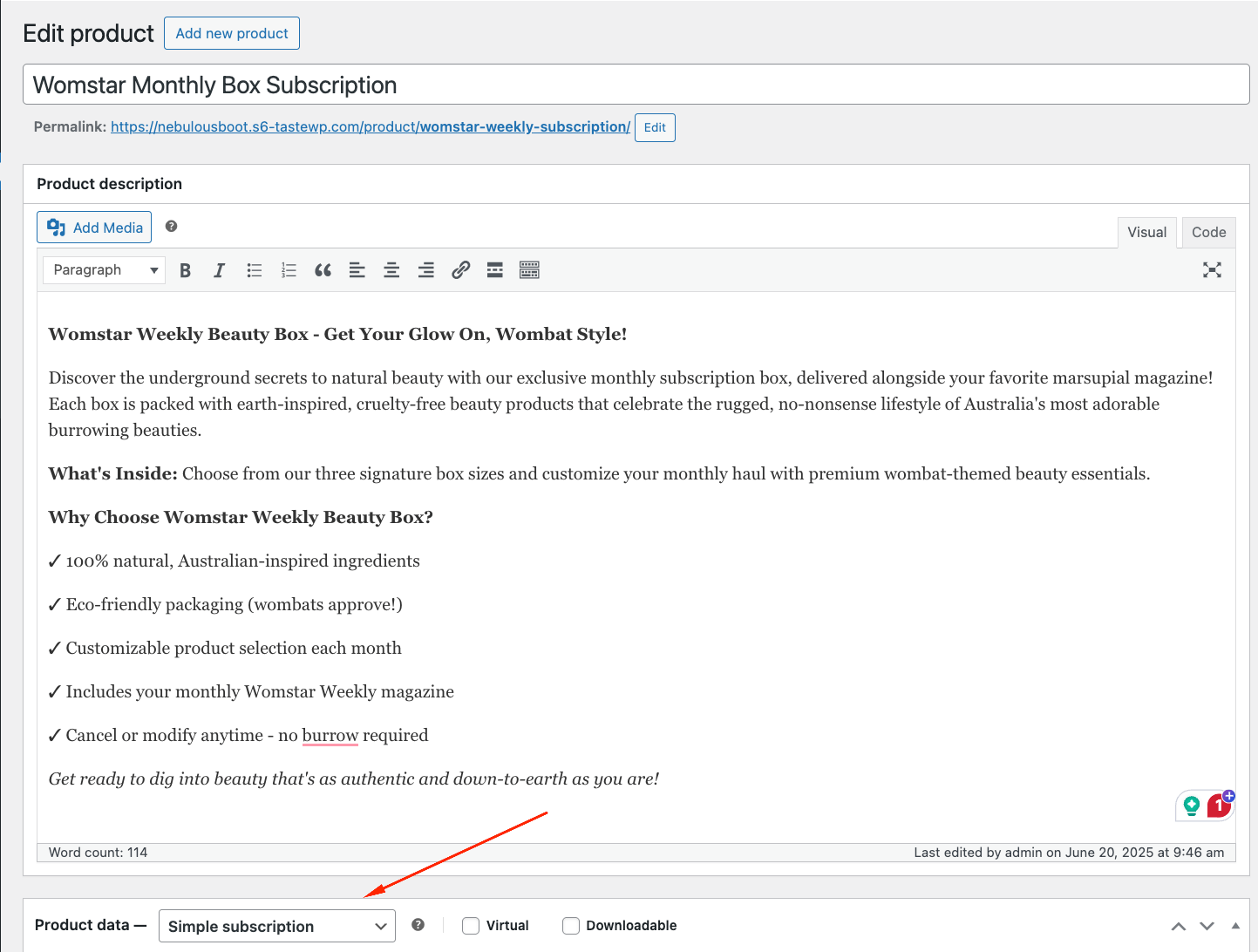Collapse the Product data panel

(x=1235, y=926)
